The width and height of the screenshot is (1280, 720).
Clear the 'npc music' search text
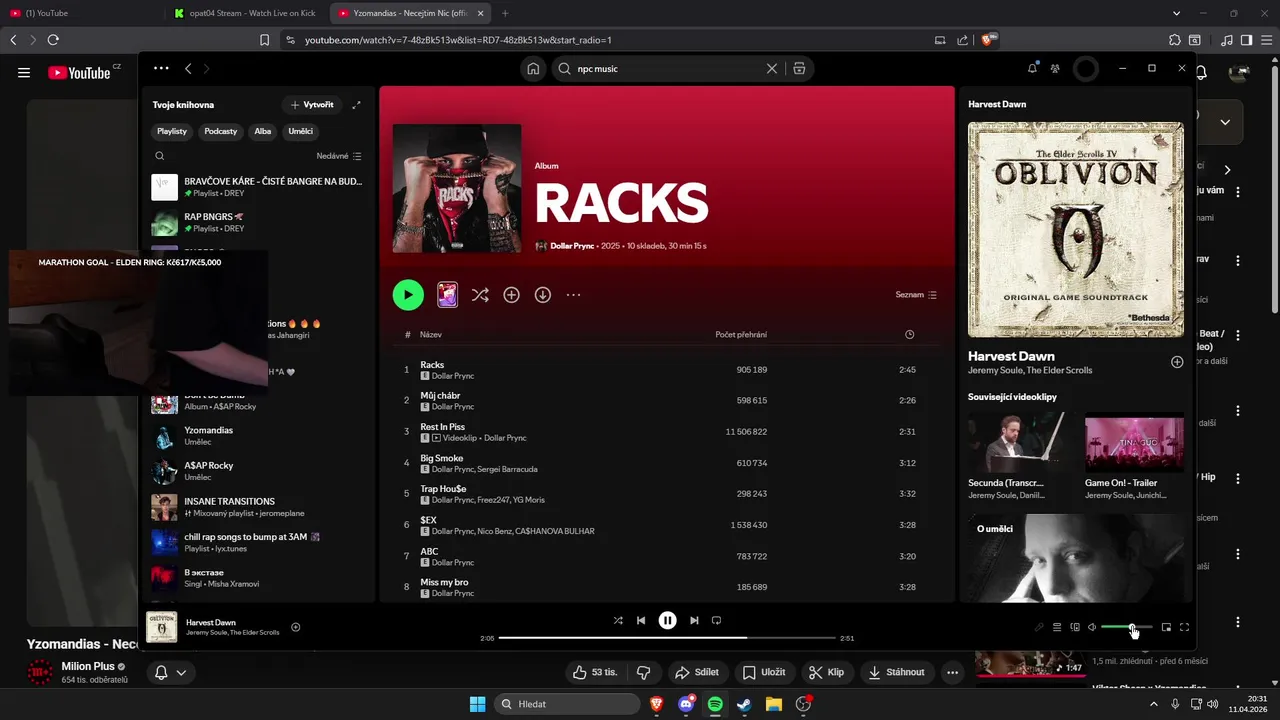[772, 69]
